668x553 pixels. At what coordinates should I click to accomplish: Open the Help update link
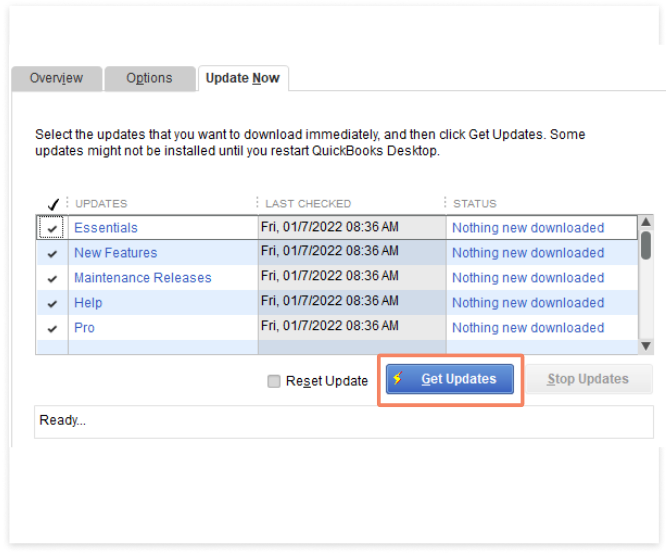click(88, 303)
